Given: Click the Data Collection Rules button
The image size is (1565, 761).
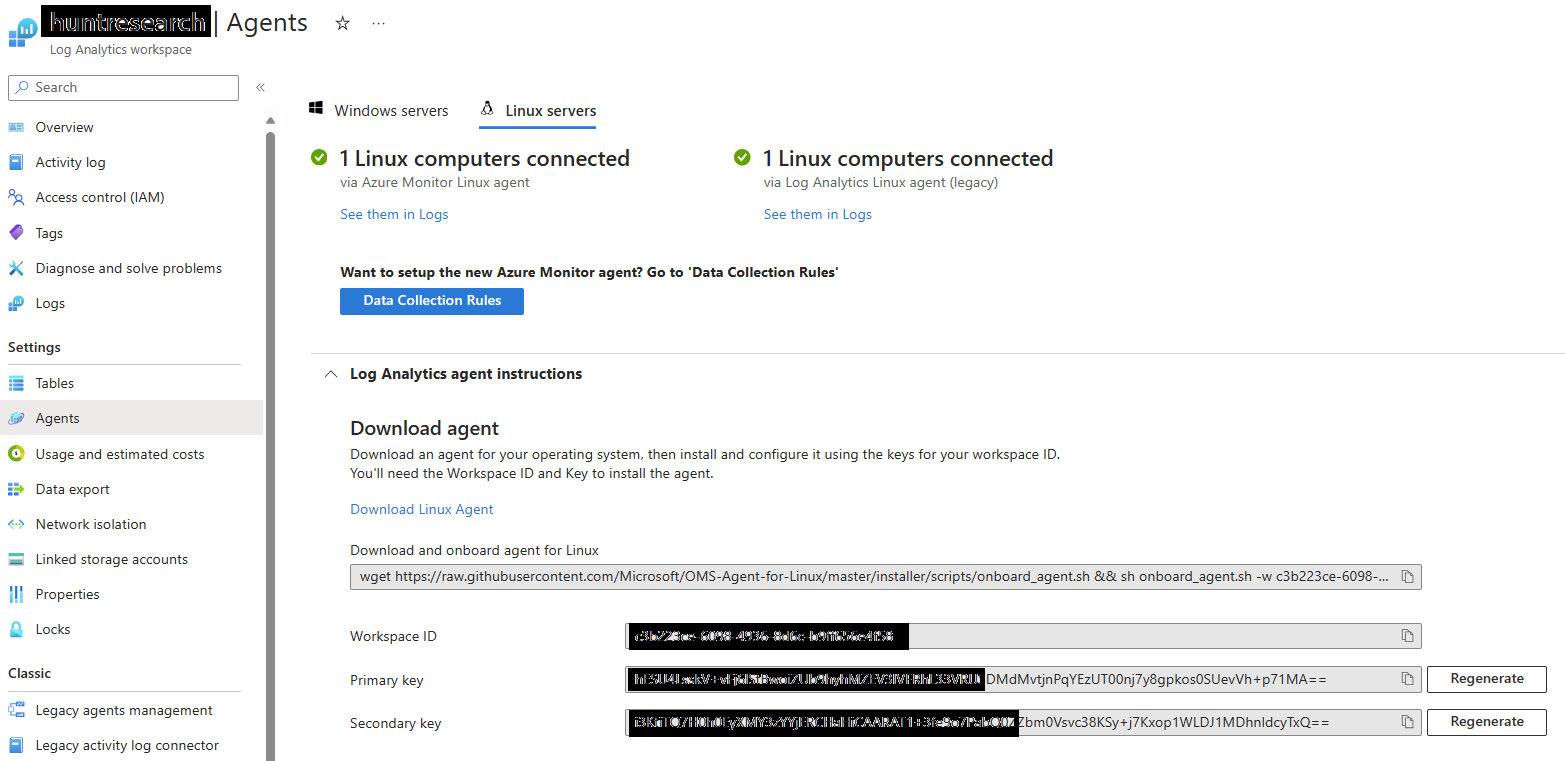Looking at the screenshot, I should tap(431, 301).
